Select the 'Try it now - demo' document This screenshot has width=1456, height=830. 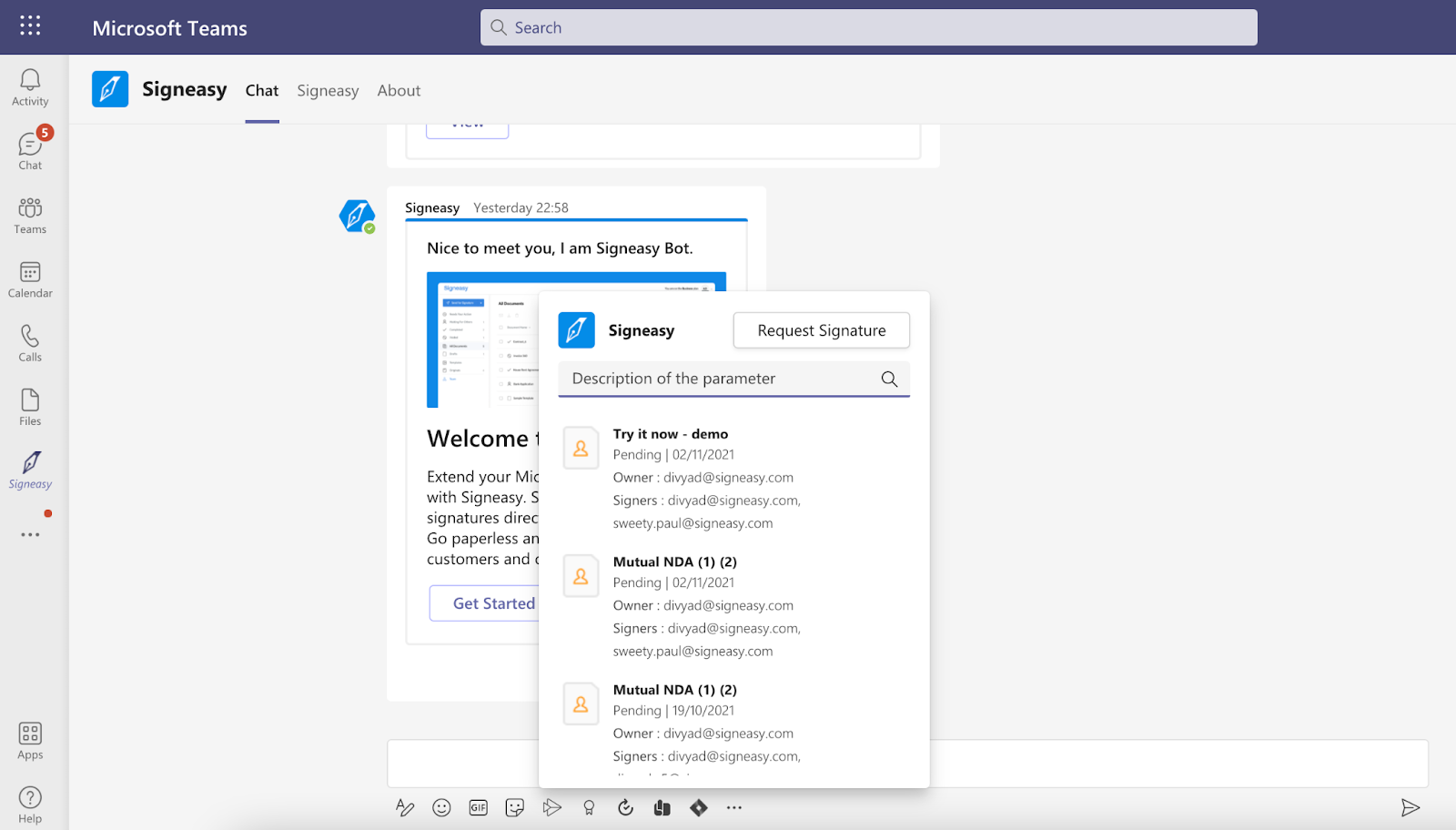tap(733, 479)
